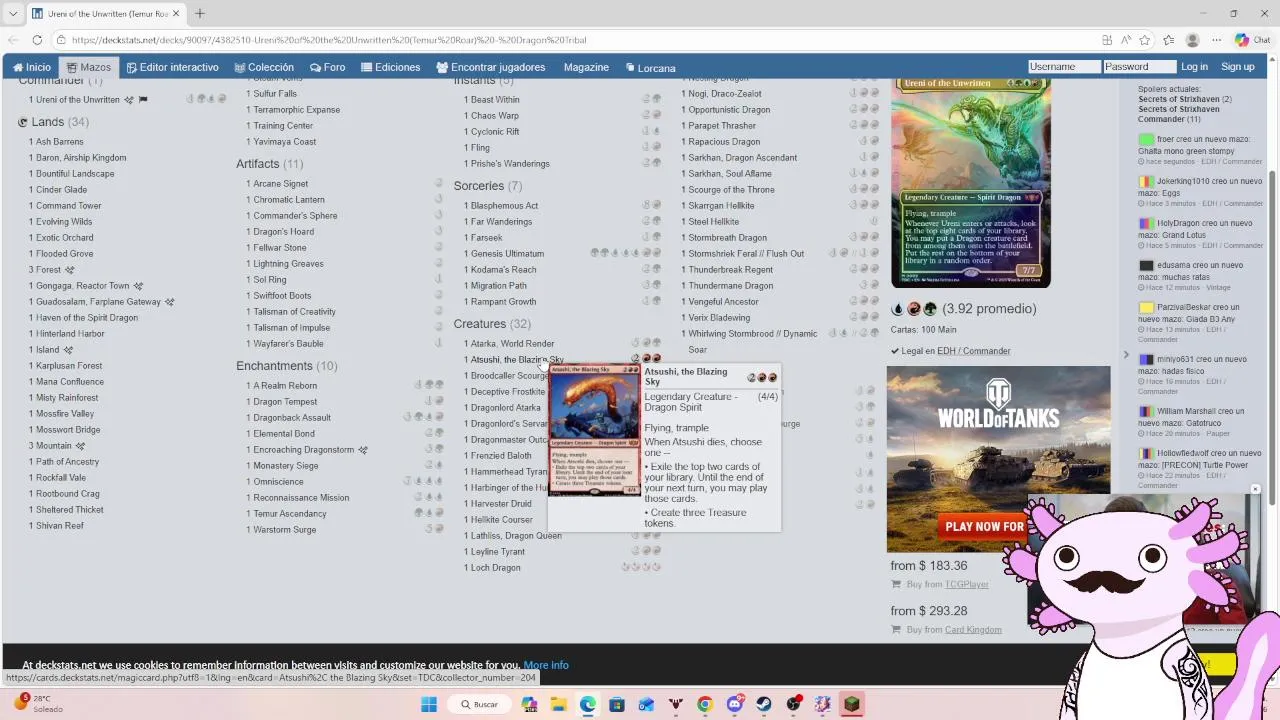Open the Copilot Chat button
1280x720 pixels.
[x=1252, y=40]
